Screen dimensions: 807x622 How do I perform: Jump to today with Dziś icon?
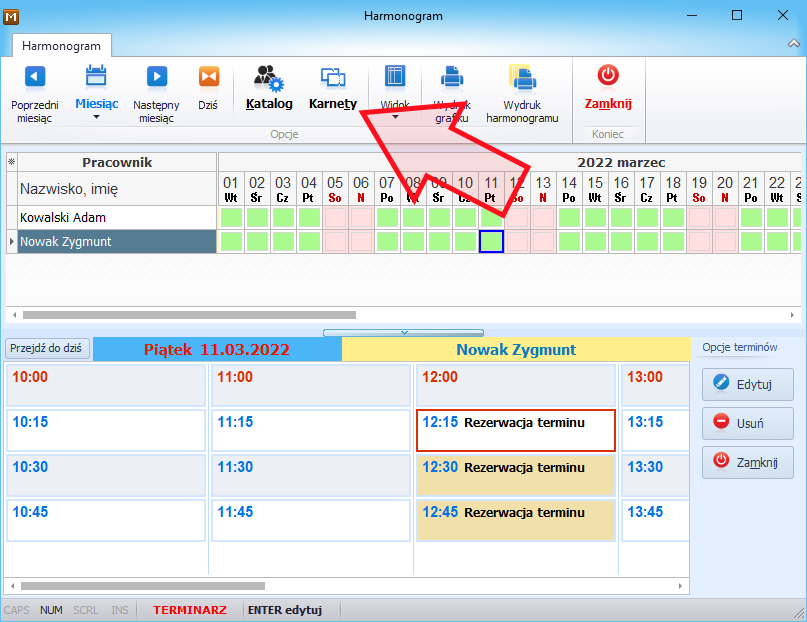pos(208,77)
